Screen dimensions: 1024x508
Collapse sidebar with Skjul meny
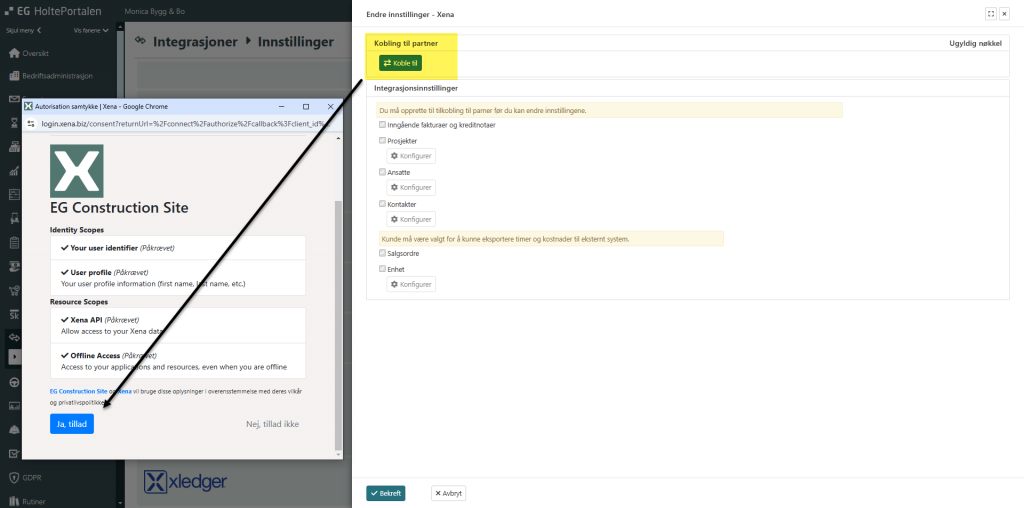point(24,31)
